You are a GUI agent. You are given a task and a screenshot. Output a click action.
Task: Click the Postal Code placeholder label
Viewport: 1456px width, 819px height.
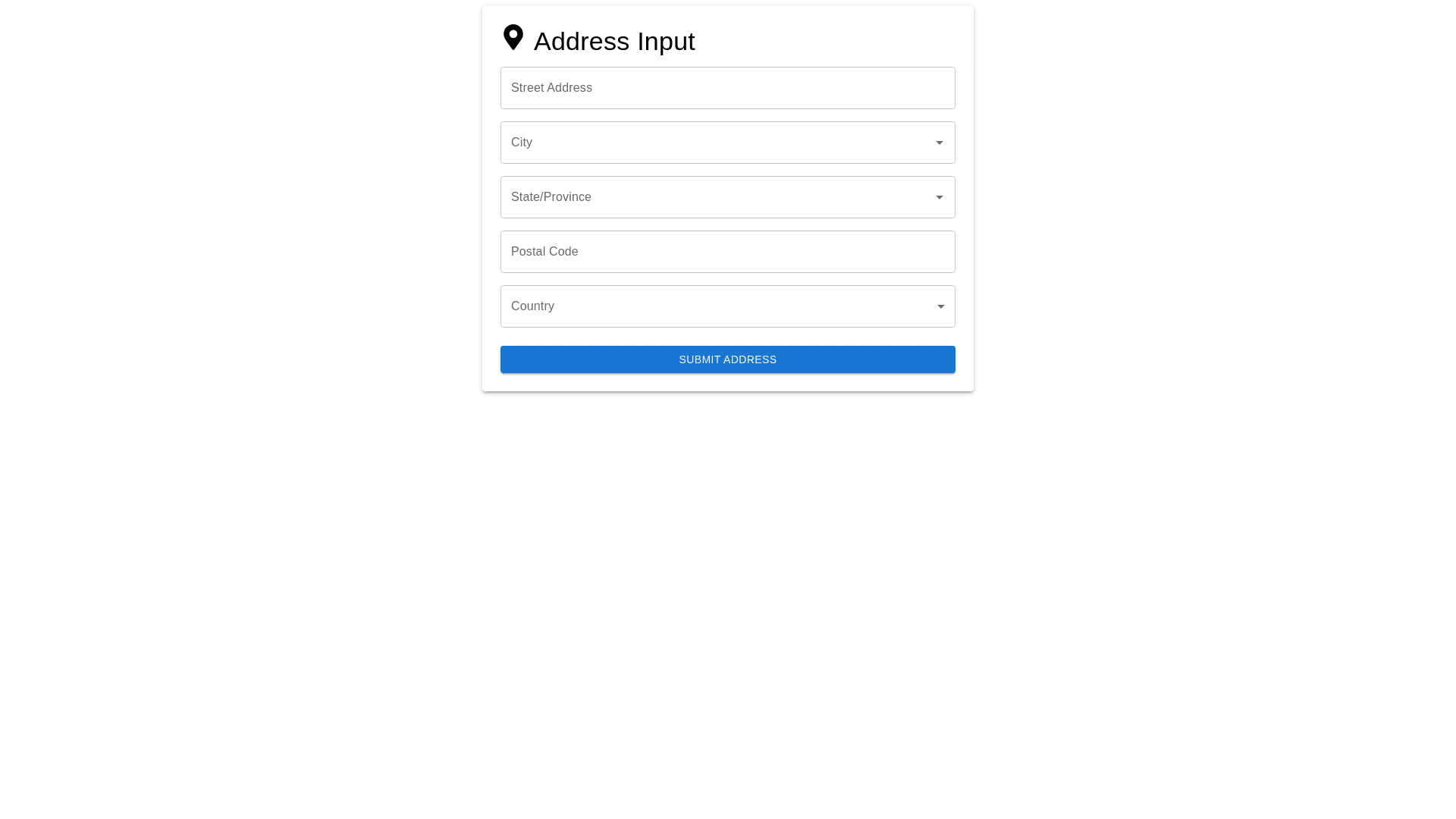pos(544,252)
